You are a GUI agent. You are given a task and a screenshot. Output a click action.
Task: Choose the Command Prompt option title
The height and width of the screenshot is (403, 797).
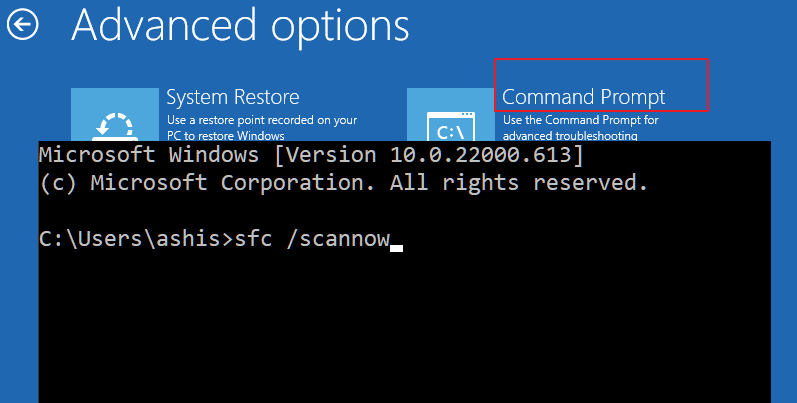coord(583,97)
